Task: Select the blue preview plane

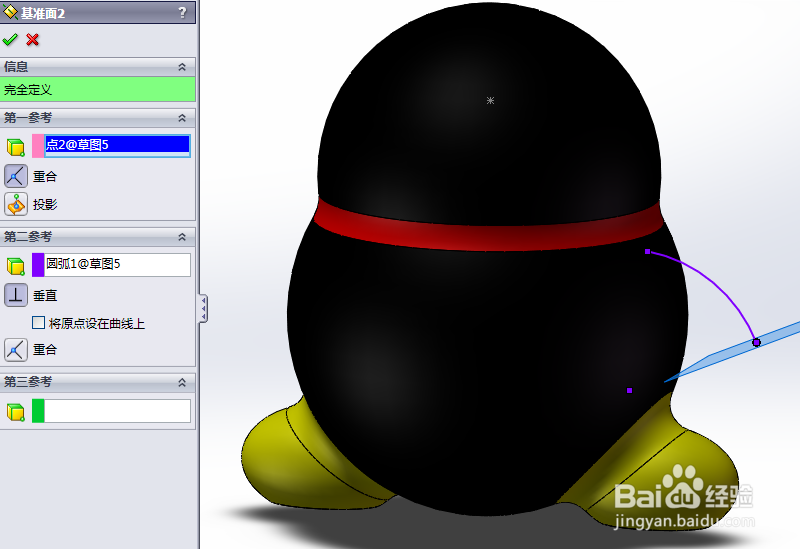Action: (724, 355)
